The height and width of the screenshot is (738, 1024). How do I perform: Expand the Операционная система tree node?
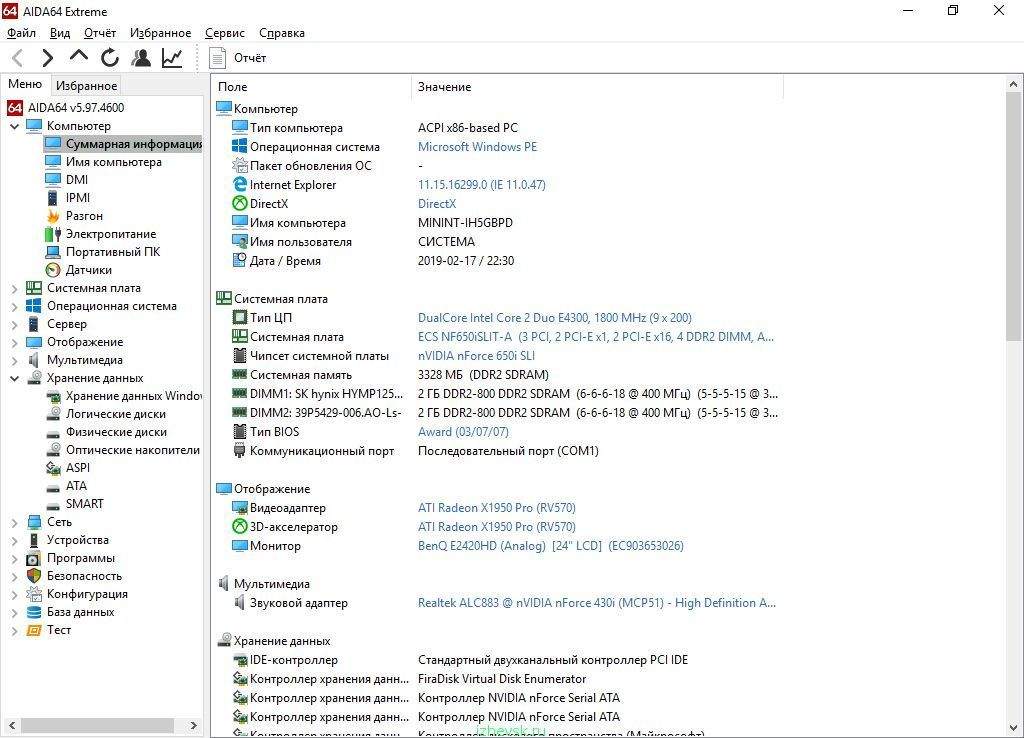click(x=14, y=306)
